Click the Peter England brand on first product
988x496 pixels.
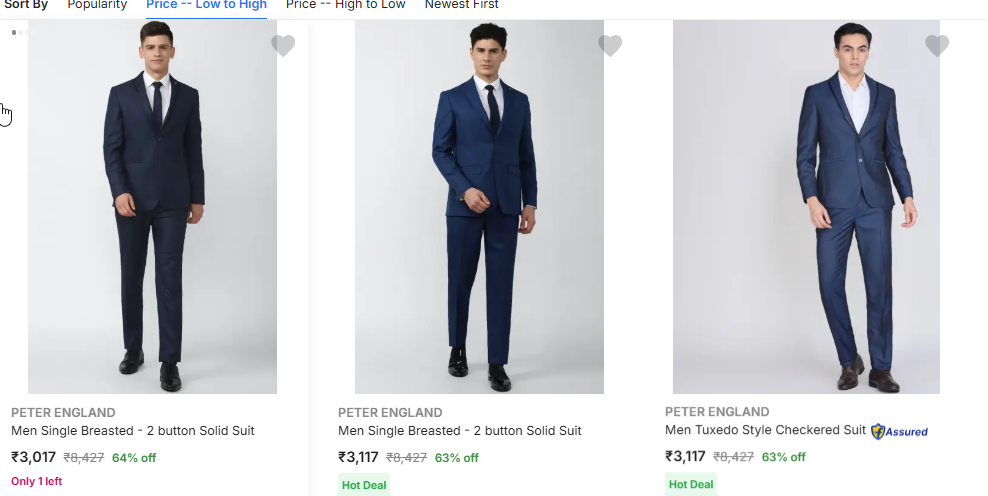63,412
